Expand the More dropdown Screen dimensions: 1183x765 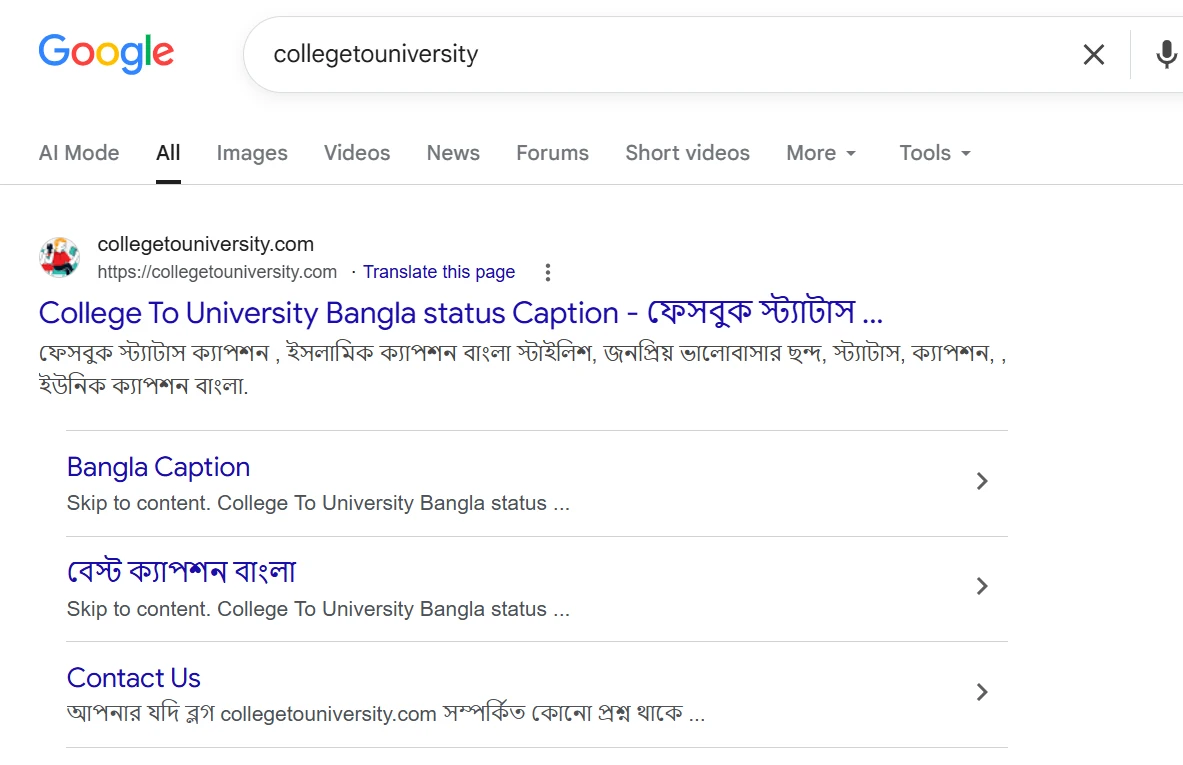(821, 153)
